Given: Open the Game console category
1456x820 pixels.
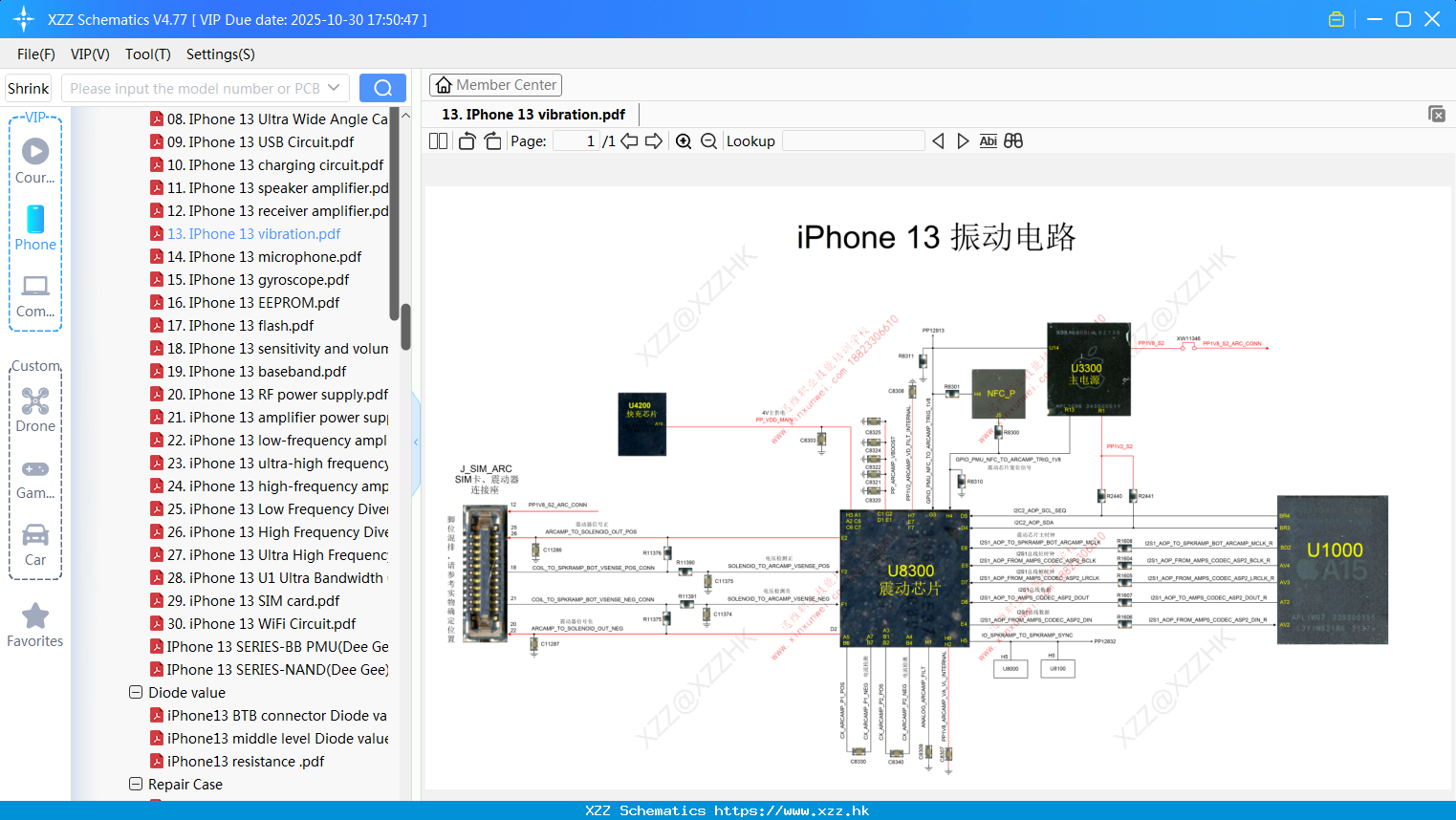Looking at the screenshot, I should click(x=35, y=478).
